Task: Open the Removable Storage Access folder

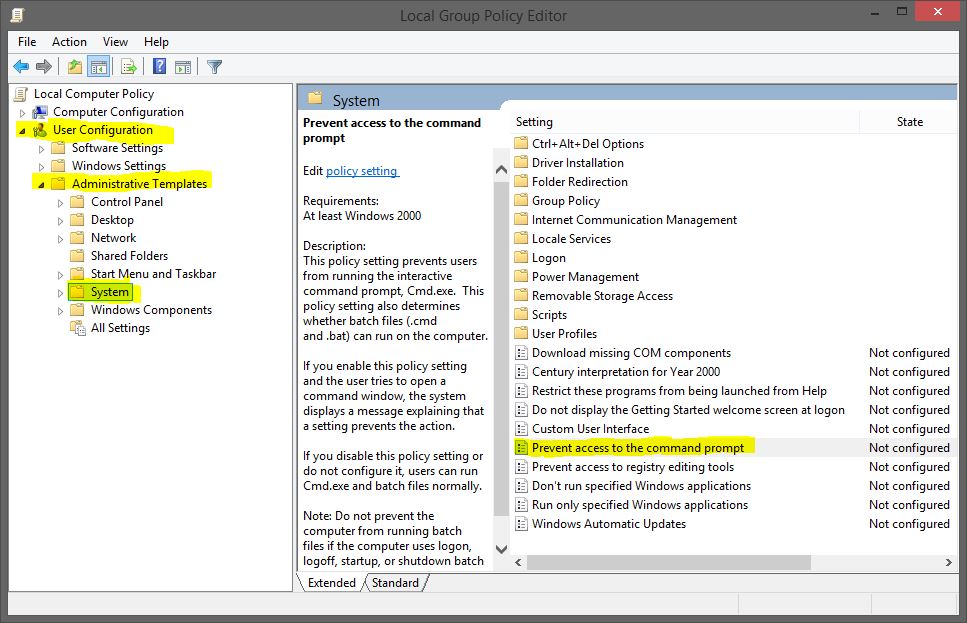Action: (602, 296)
